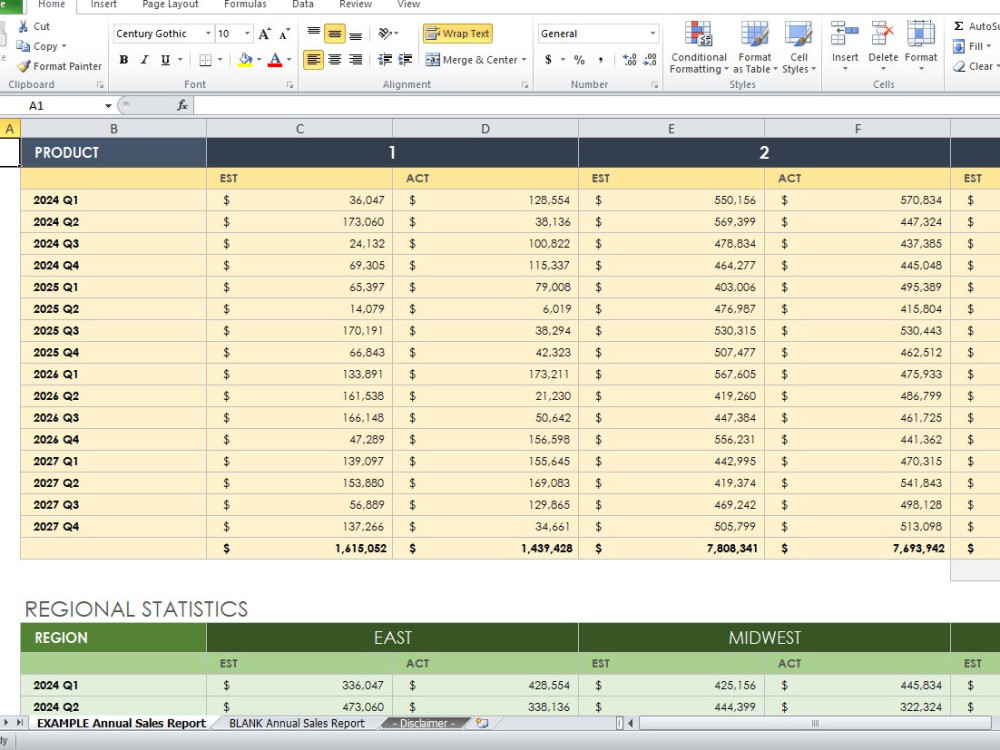Click the Insert Function fx icon
This screenshot has height=750, width=1000.
coord(182,105)
